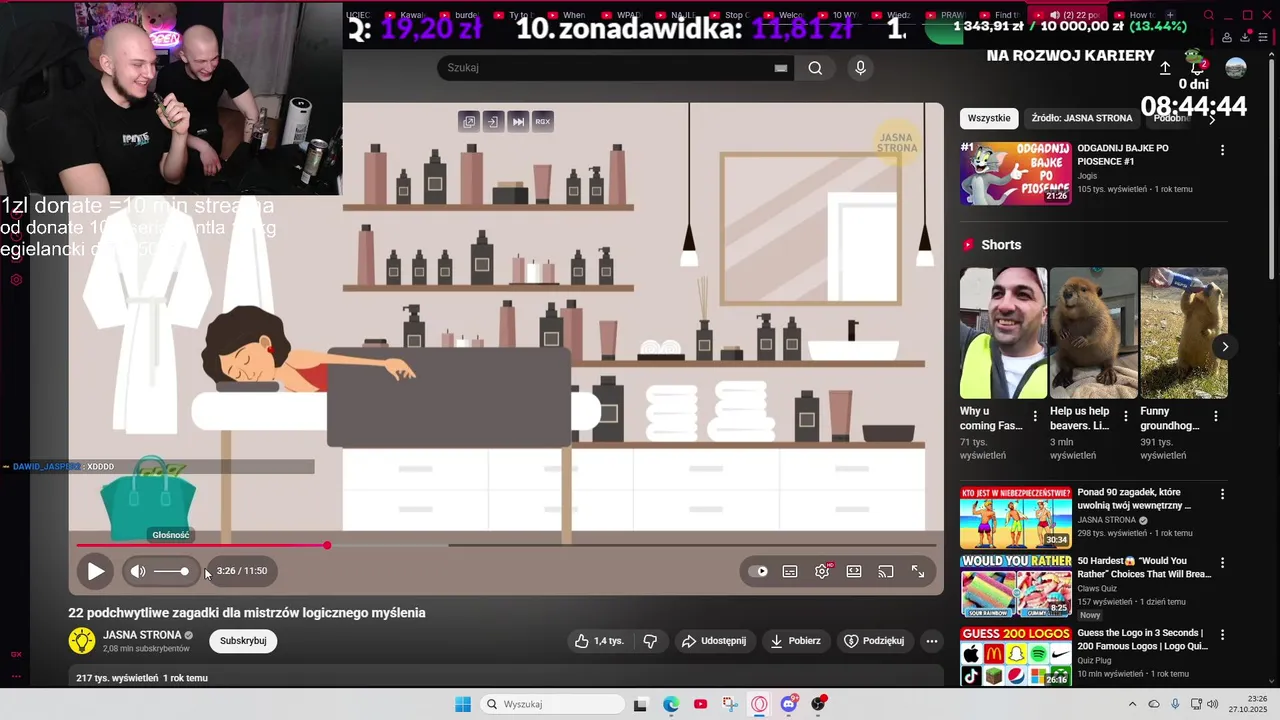Open the YouTube account avatar menu
The height and width of the screenshot is (720, 1280).
1236,68
